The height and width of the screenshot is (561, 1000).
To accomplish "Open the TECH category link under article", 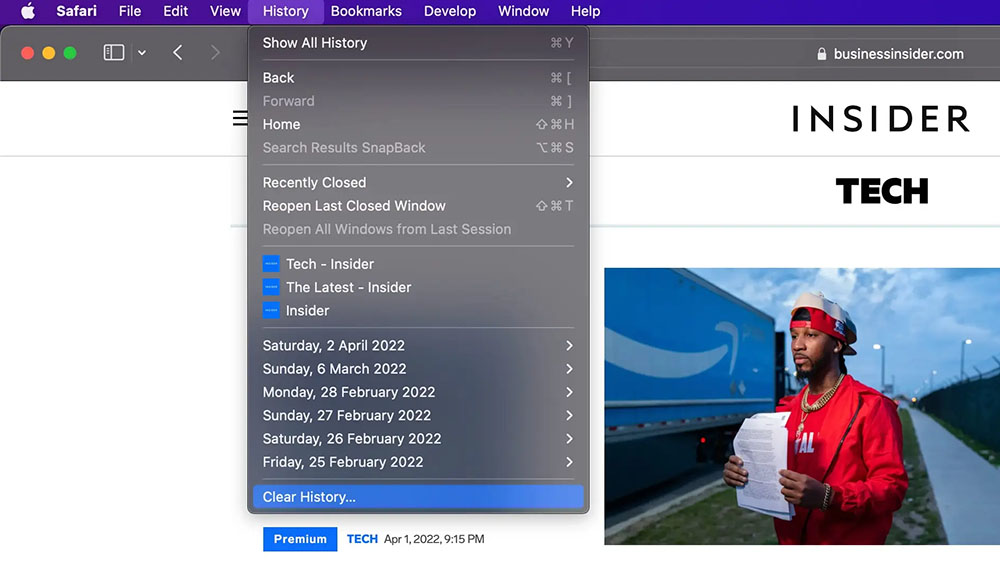I will click(362, 539).
